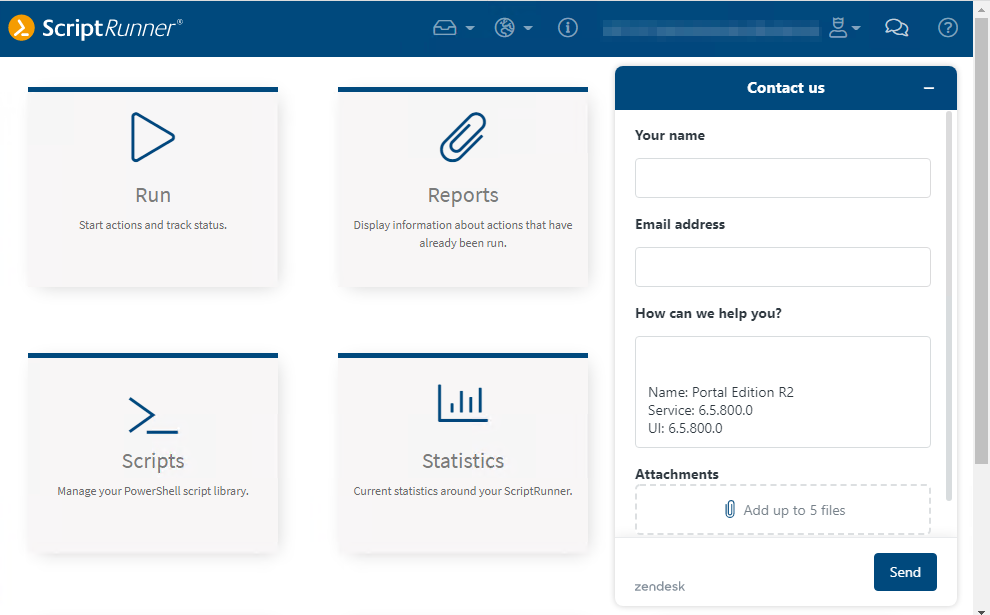Viewport: 990px width, 615px height.
Task: Click the Your name input field
Action: point(782,178)
